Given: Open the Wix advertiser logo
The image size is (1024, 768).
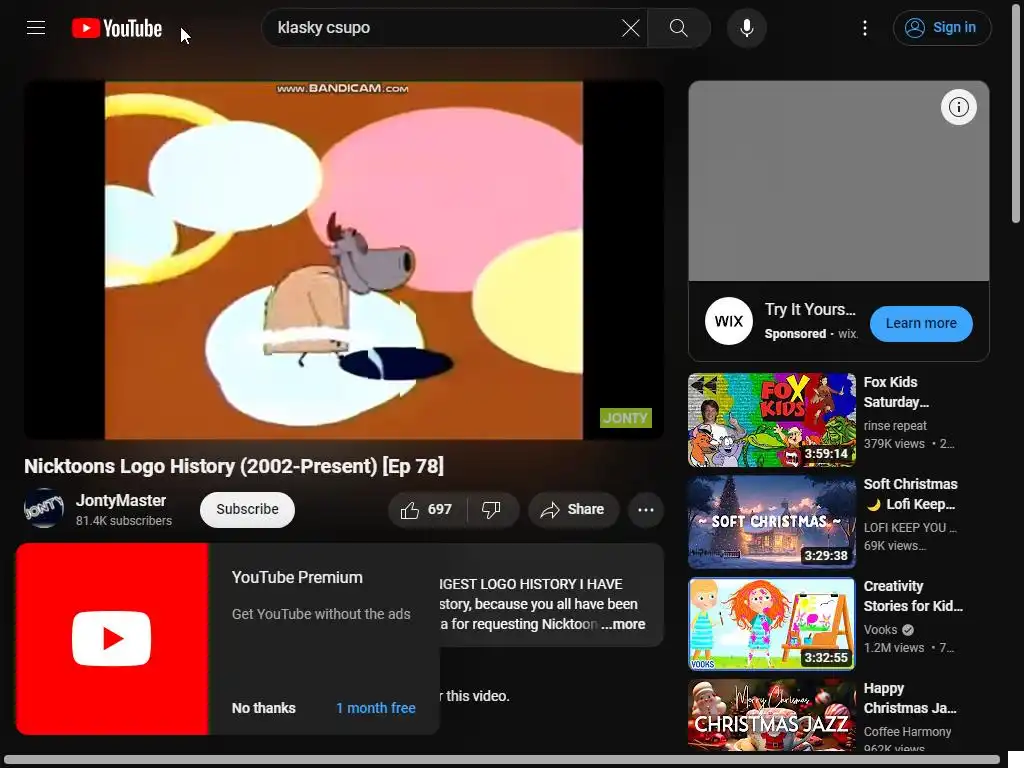Looking at the screenshot, I should (729, 321).
